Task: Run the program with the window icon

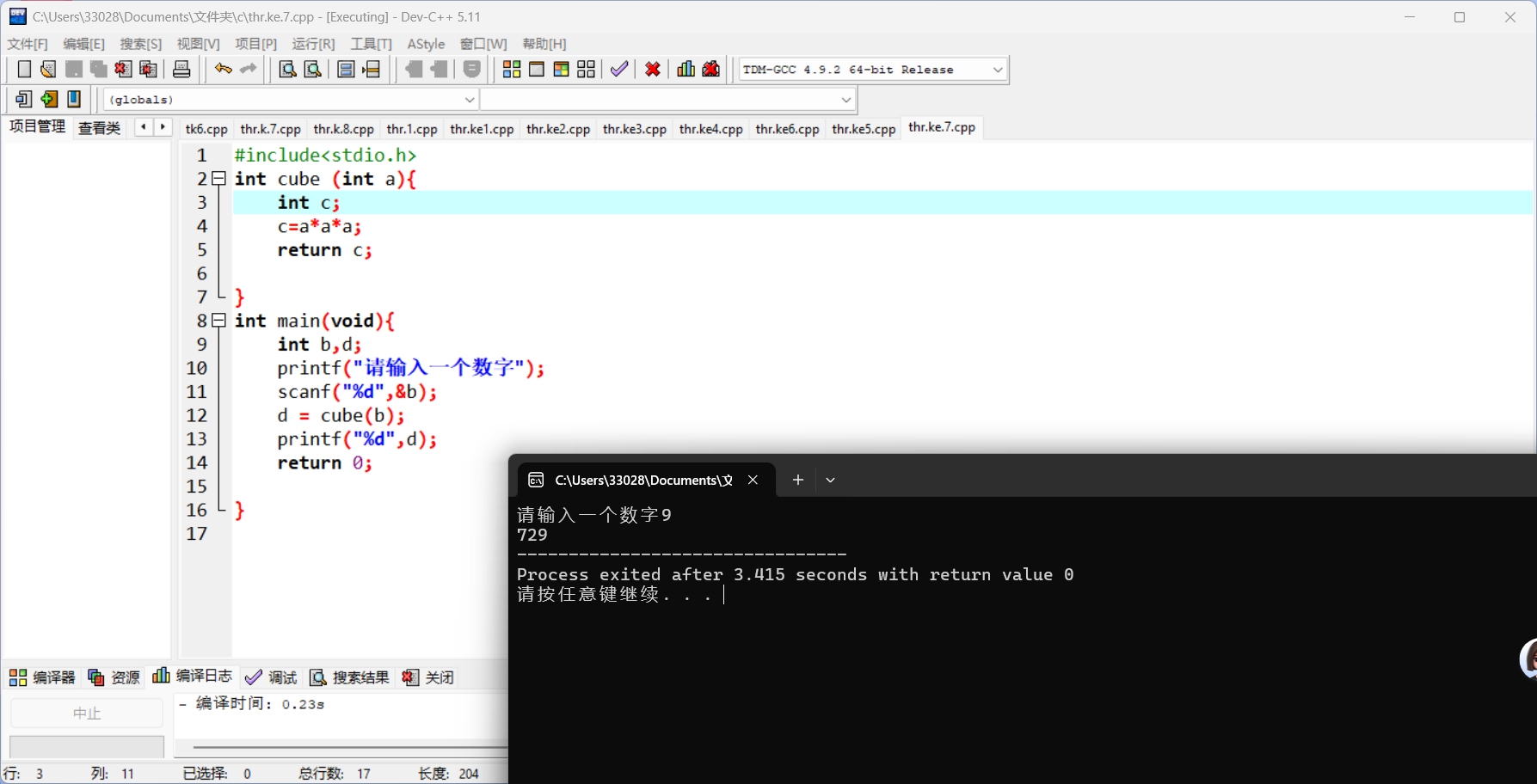Action: click(x=537, y=70)
